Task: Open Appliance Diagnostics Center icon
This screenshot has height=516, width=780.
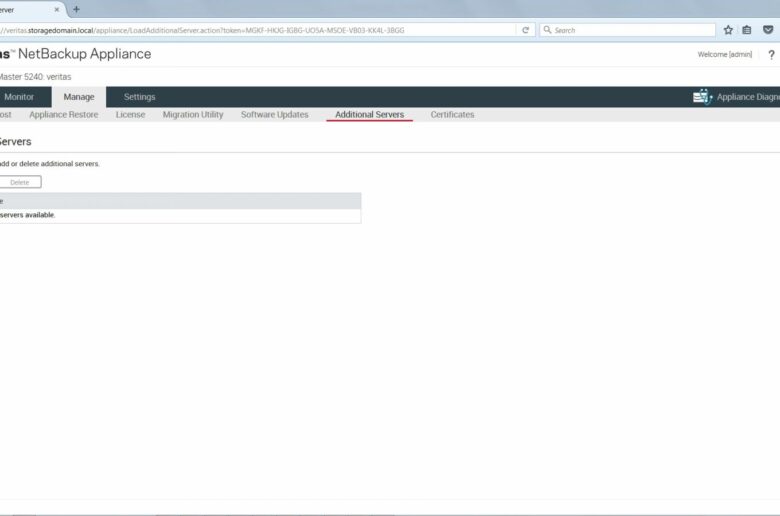Action: pyautogui.click(x=702, y=97)
